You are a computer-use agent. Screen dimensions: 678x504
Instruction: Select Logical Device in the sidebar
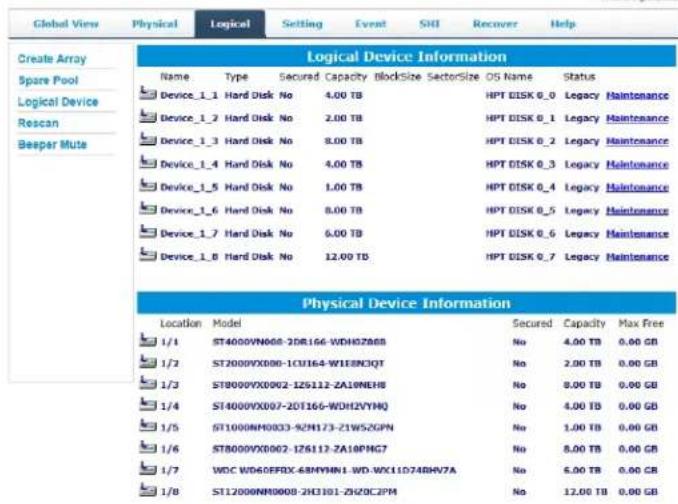(58, 102)
